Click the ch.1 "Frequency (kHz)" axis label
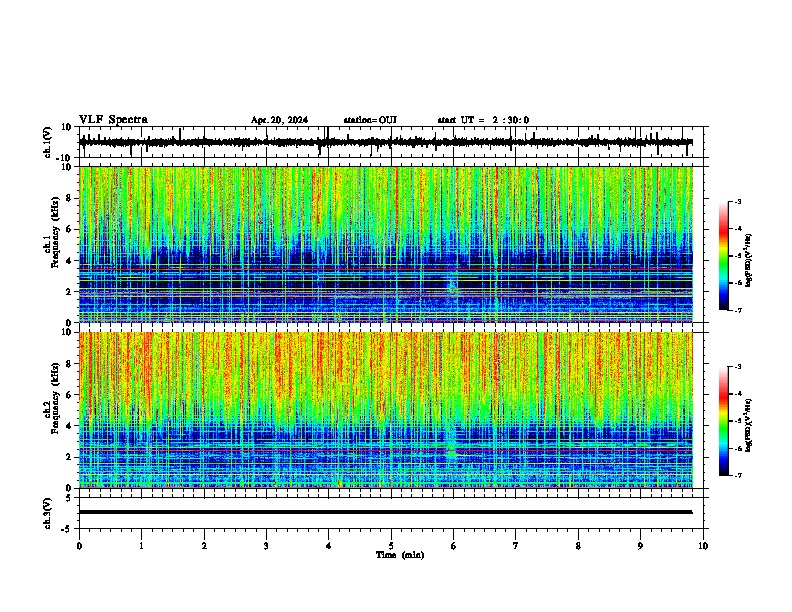This screenshot has width=792, height=612. click(x=55, y=232)
